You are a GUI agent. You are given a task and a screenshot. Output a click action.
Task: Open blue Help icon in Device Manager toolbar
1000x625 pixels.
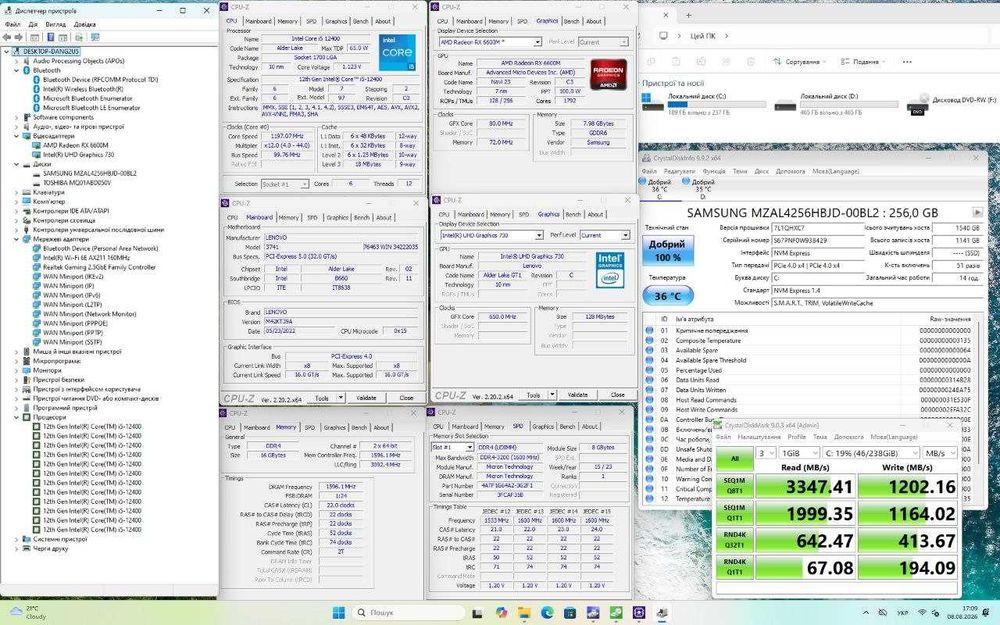pyautogui.click(x=50, y=37)
